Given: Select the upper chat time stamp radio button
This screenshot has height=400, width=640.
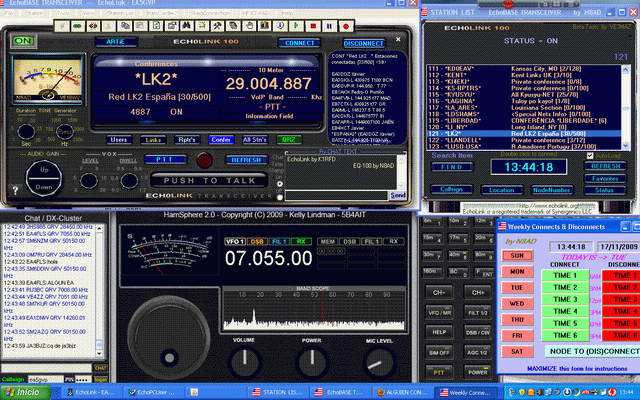Looking at the screenshot, I should coord(280,184).
